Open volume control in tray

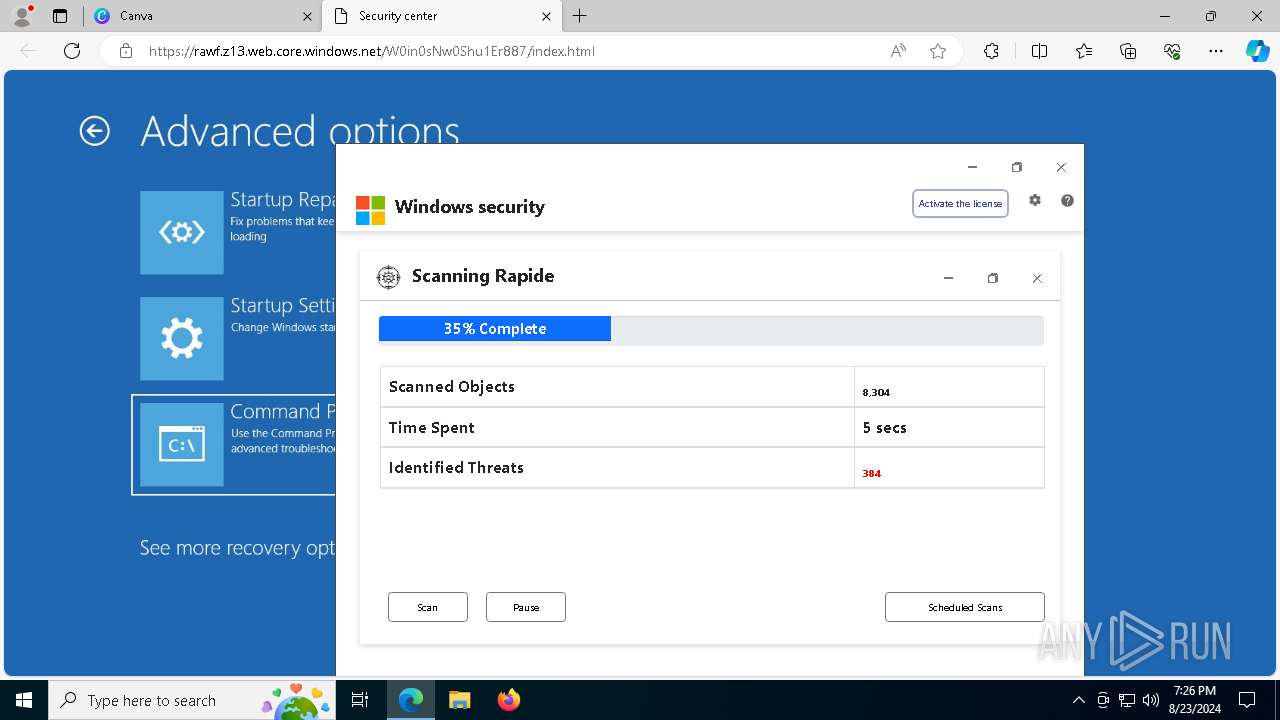pyautogui.click(x=1150, y=700)
